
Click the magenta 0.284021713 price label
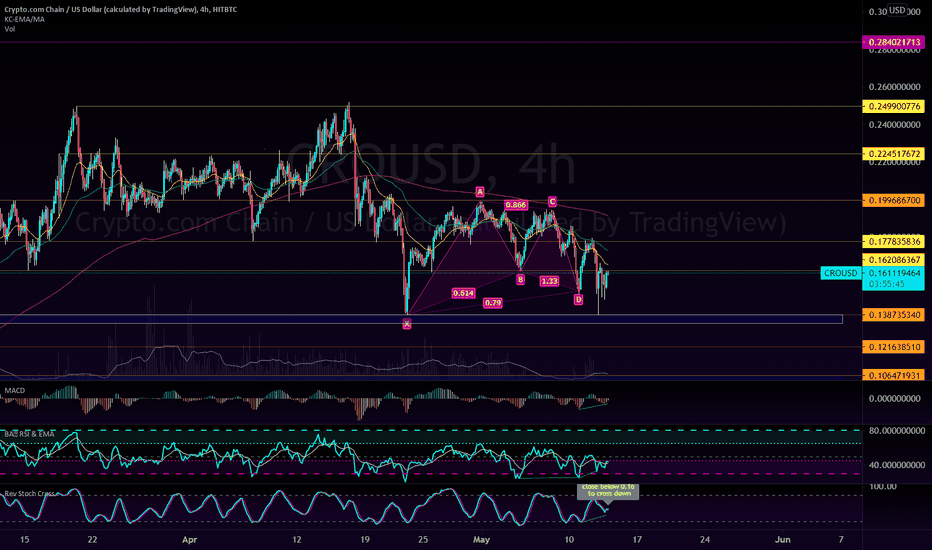pos(893,42)
